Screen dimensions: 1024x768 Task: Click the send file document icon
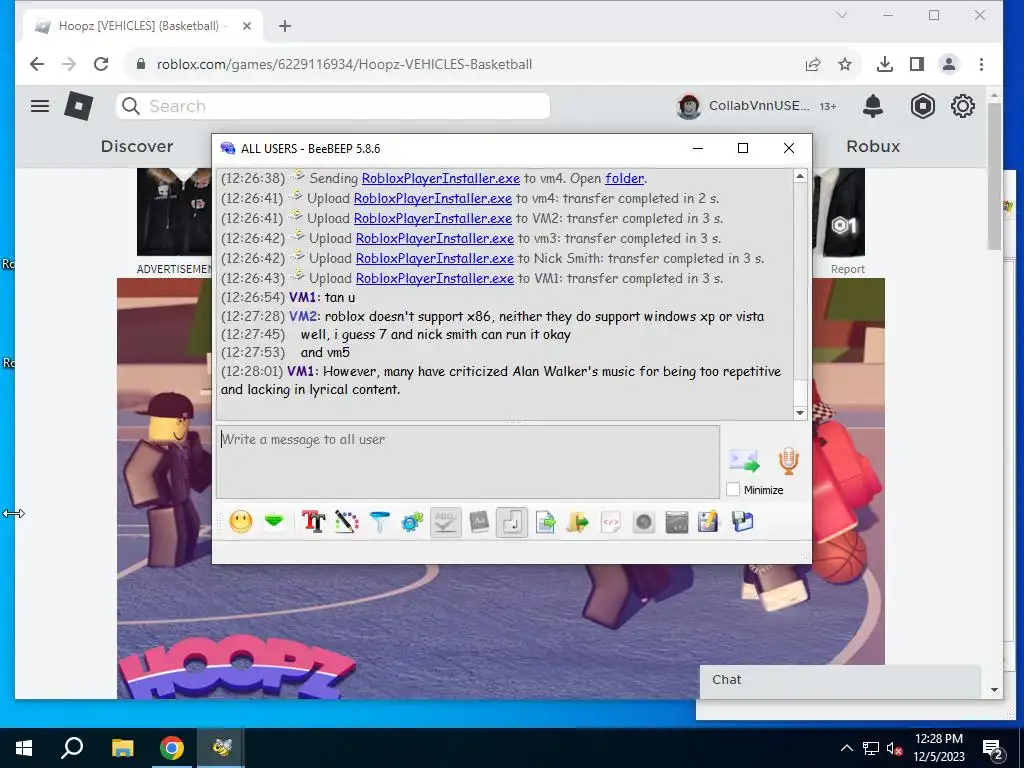click(x=545, y=522)
